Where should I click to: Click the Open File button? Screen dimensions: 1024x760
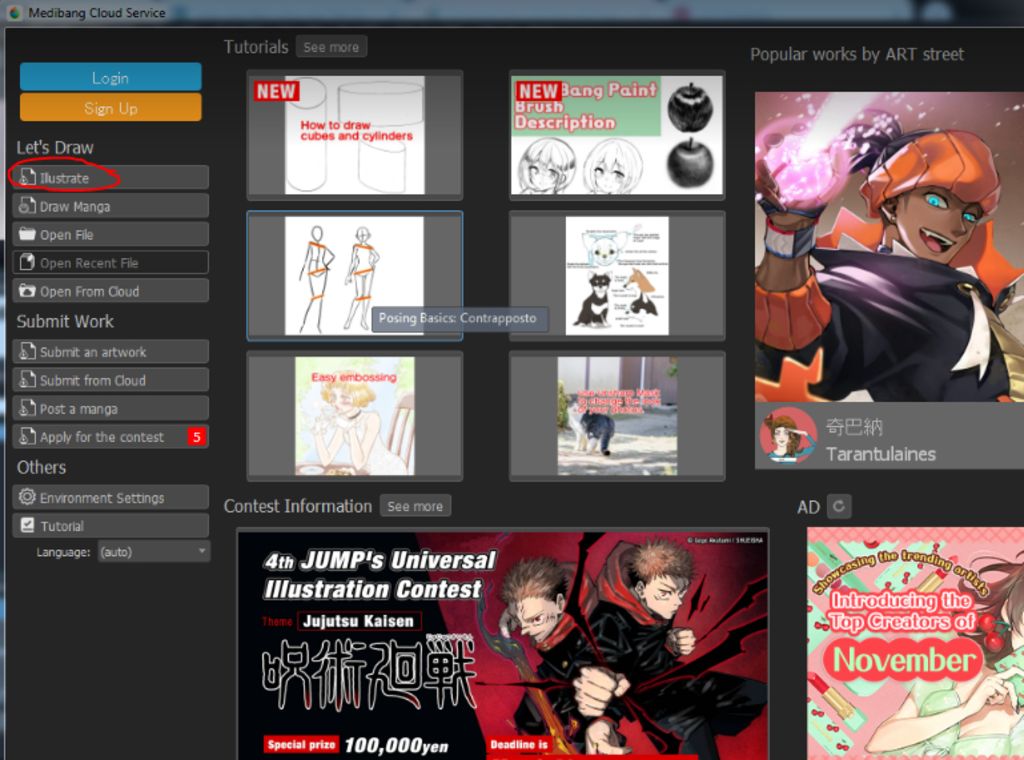110,234
